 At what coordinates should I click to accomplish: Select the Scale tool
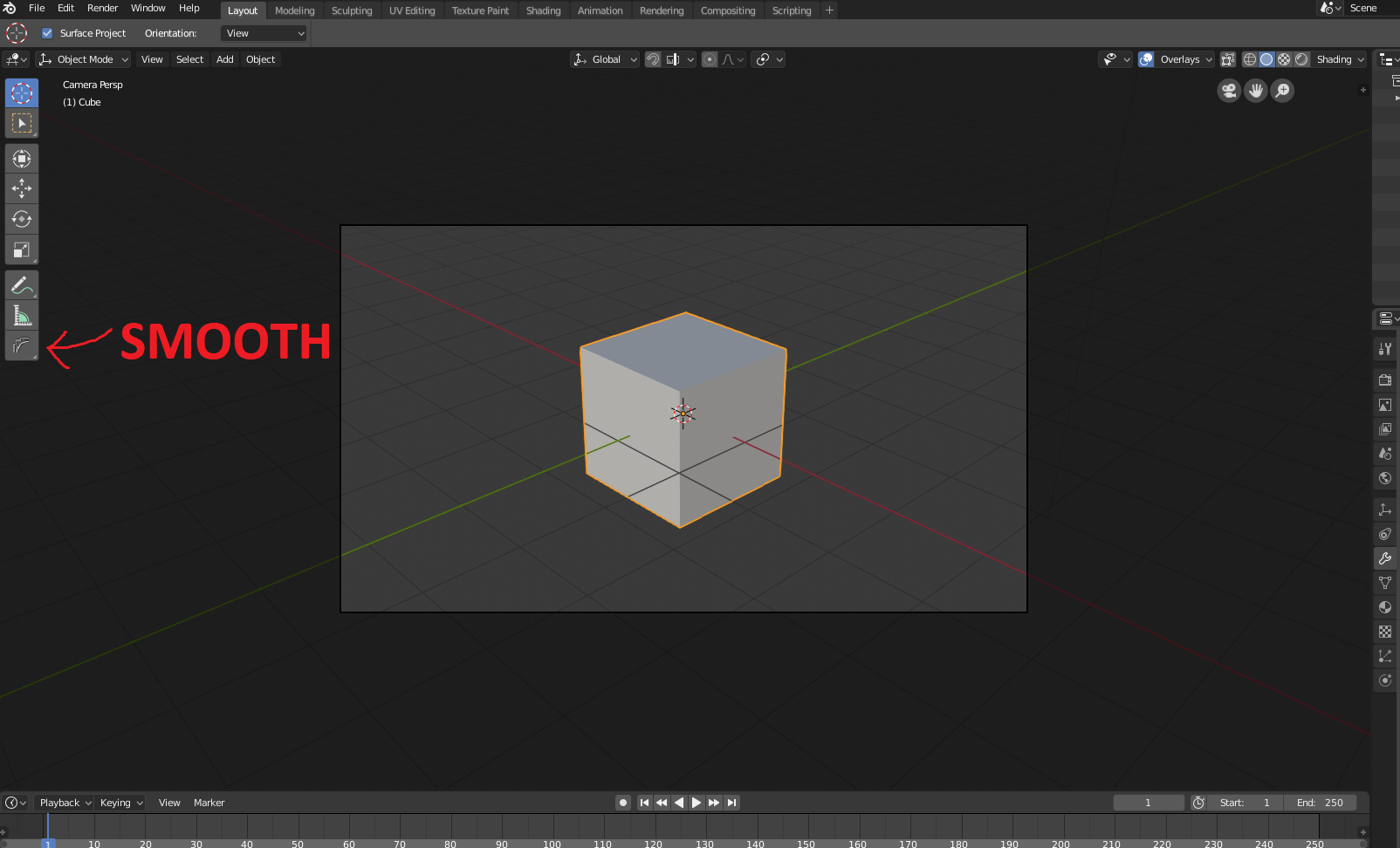(x=22, y=250)
